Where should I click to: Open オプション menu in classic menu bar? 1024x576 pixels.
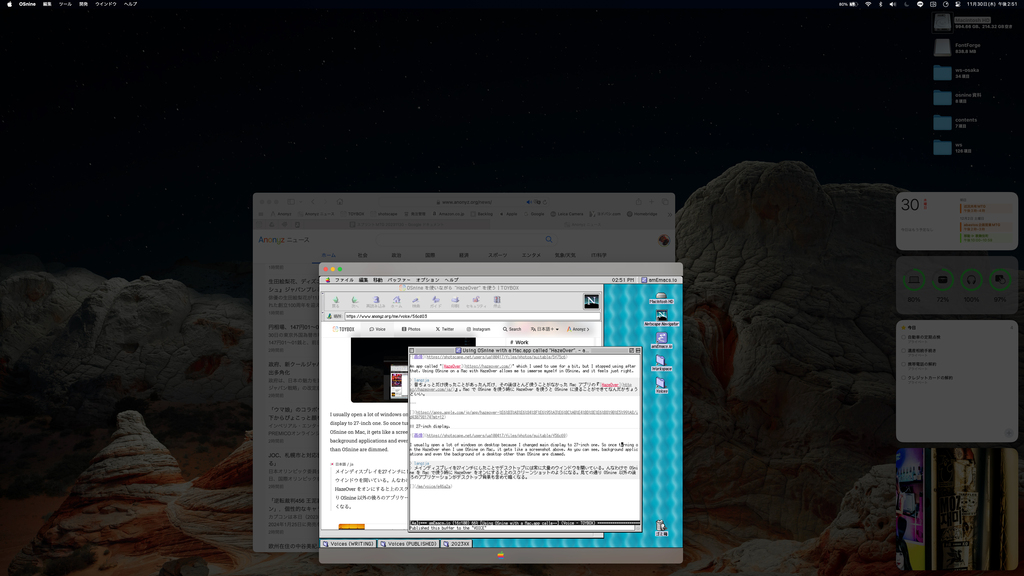428,280
